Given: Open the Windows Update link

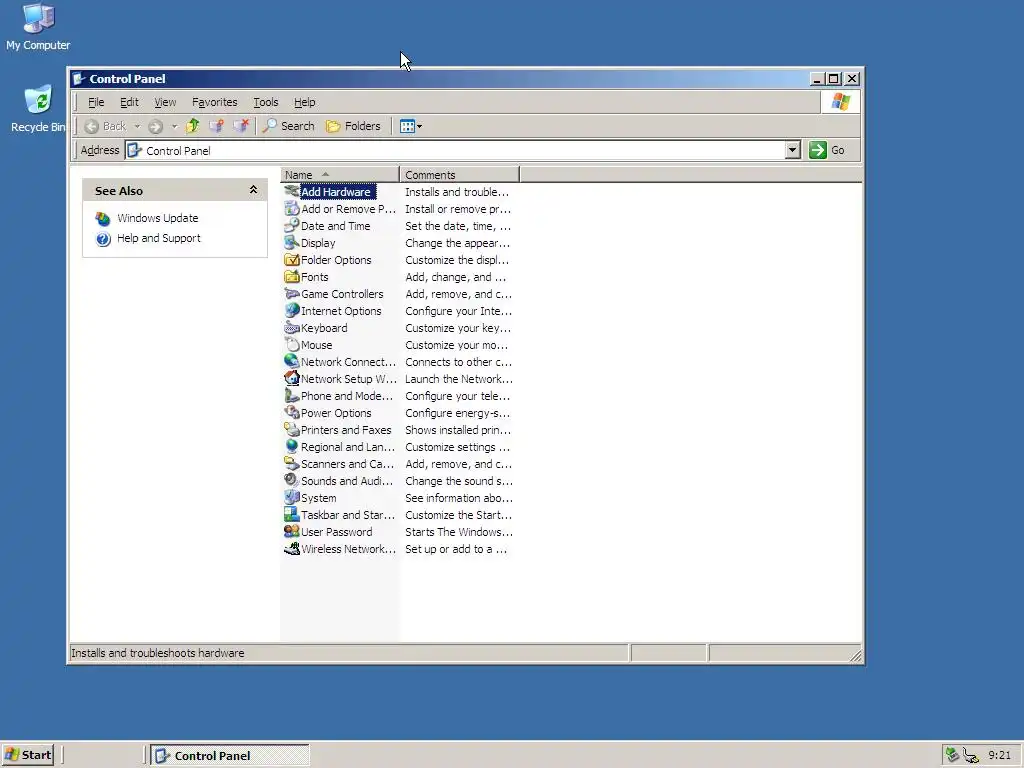Looking at the screenshot, I should point(157,218).
